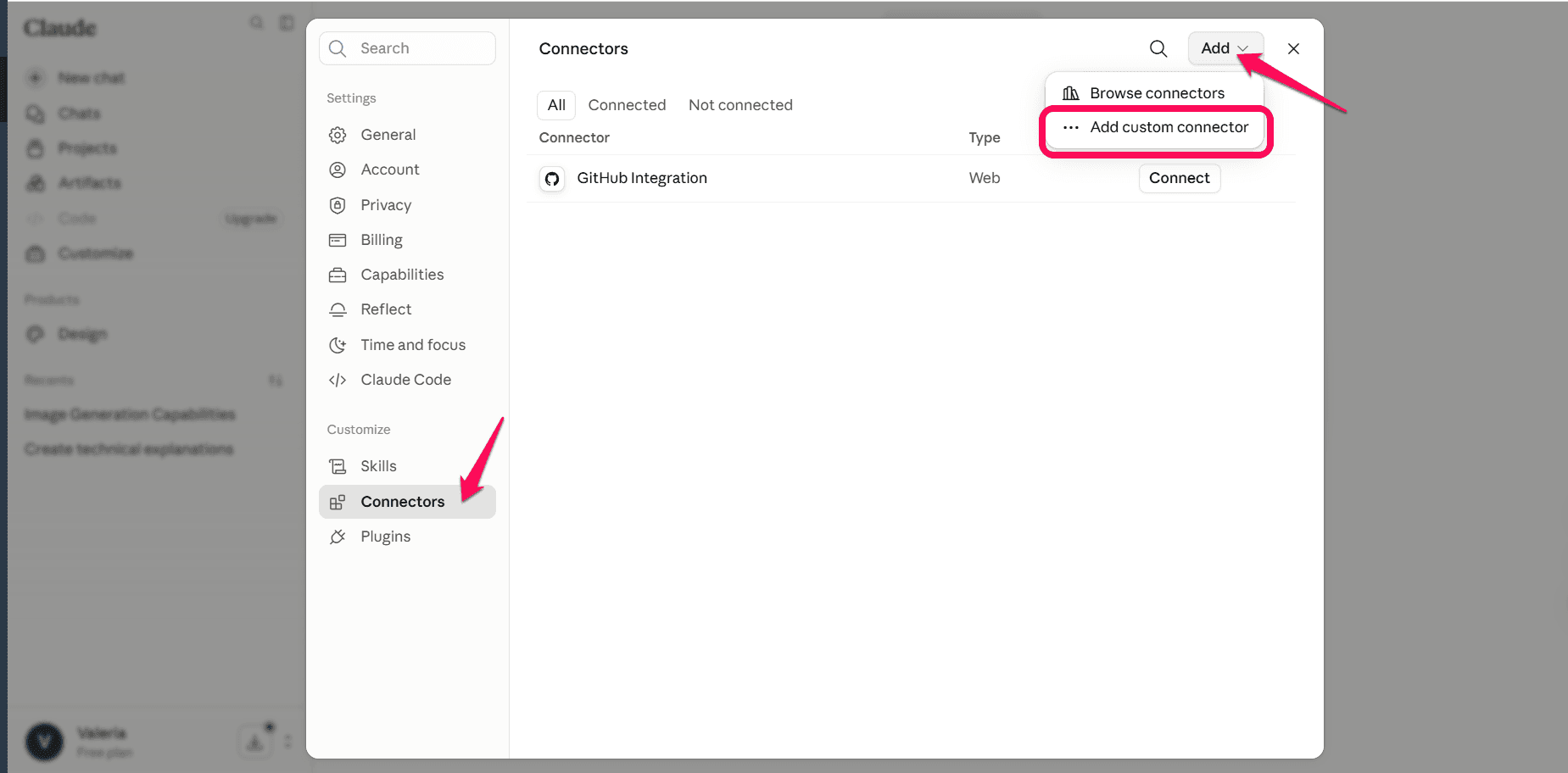Select Browse connectors menu entry
Viewport: 1568px width, 773px height.
point(1155,93)
